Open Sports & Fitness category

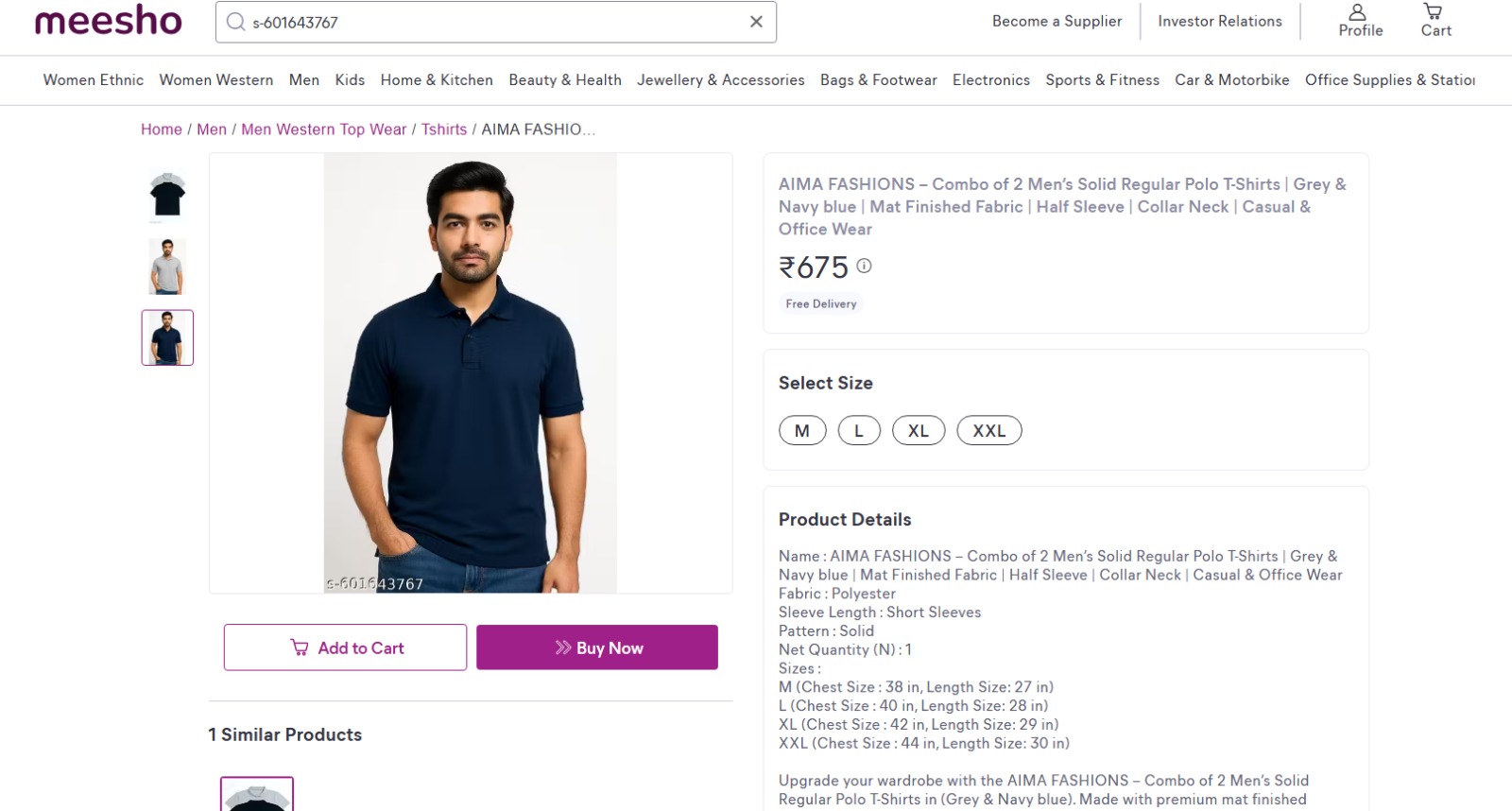coord(1102,80)
